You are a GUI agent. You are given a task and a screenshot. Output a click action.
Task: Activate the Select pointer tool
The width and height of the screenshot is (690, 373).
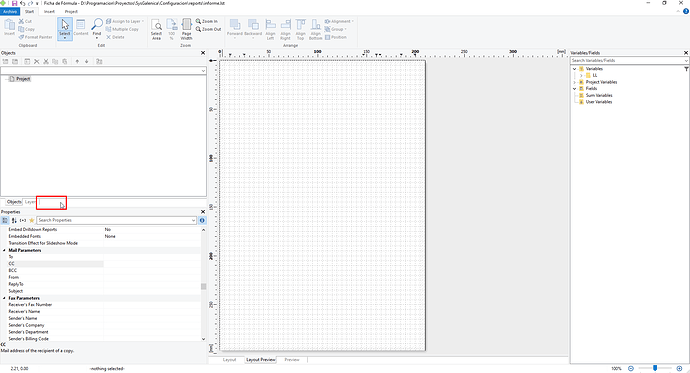click(x=65, y=28)
